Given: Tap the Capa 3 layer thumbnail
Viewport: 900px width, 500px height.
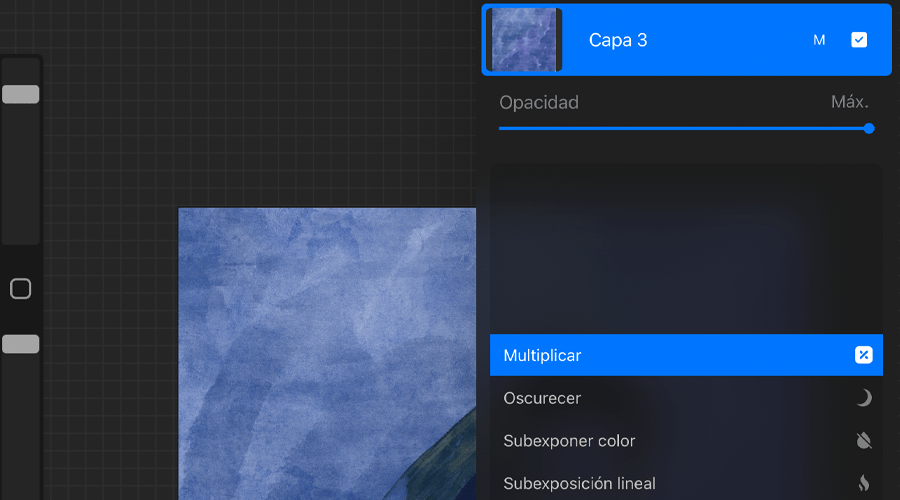Looking at the screenshot, I should (523, 40).
